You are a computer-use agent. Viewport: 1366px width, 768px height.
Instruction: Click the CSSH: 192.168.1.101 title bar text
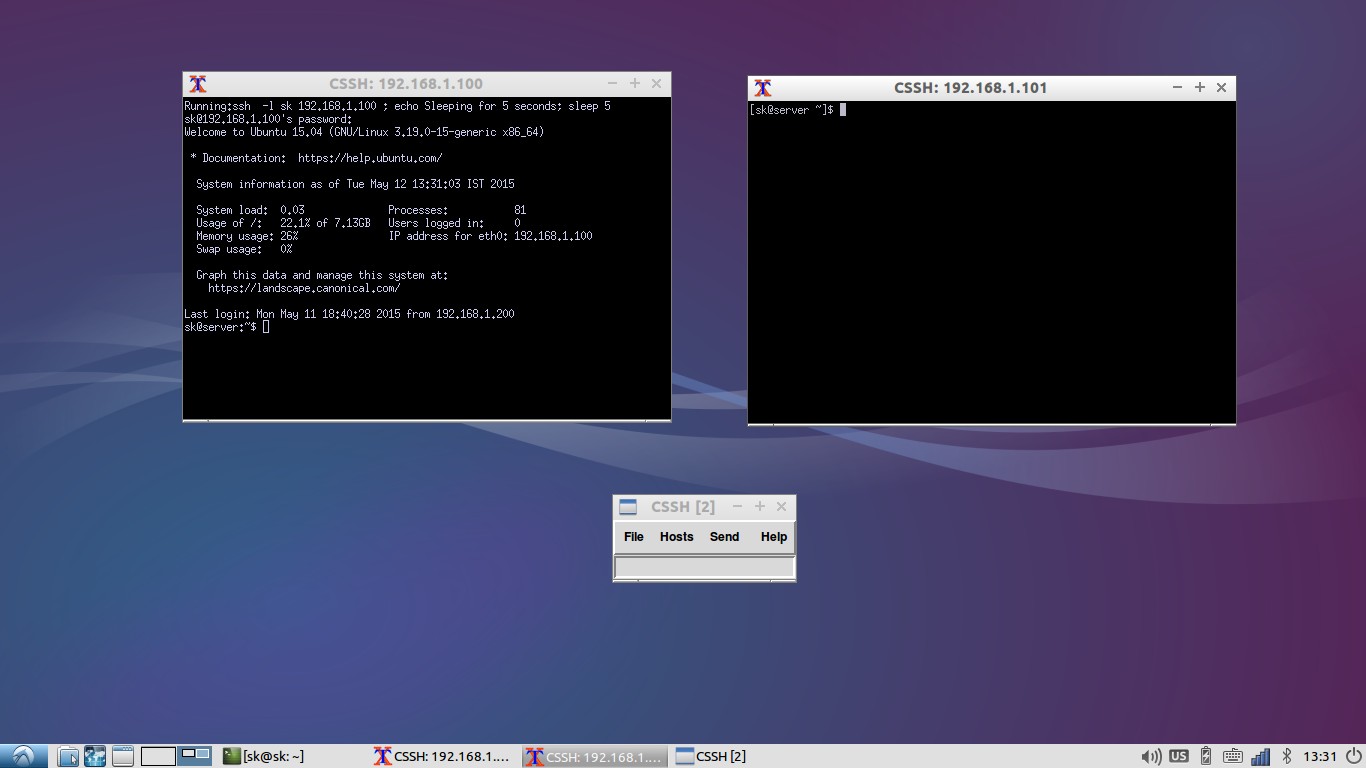pos(971,88)
